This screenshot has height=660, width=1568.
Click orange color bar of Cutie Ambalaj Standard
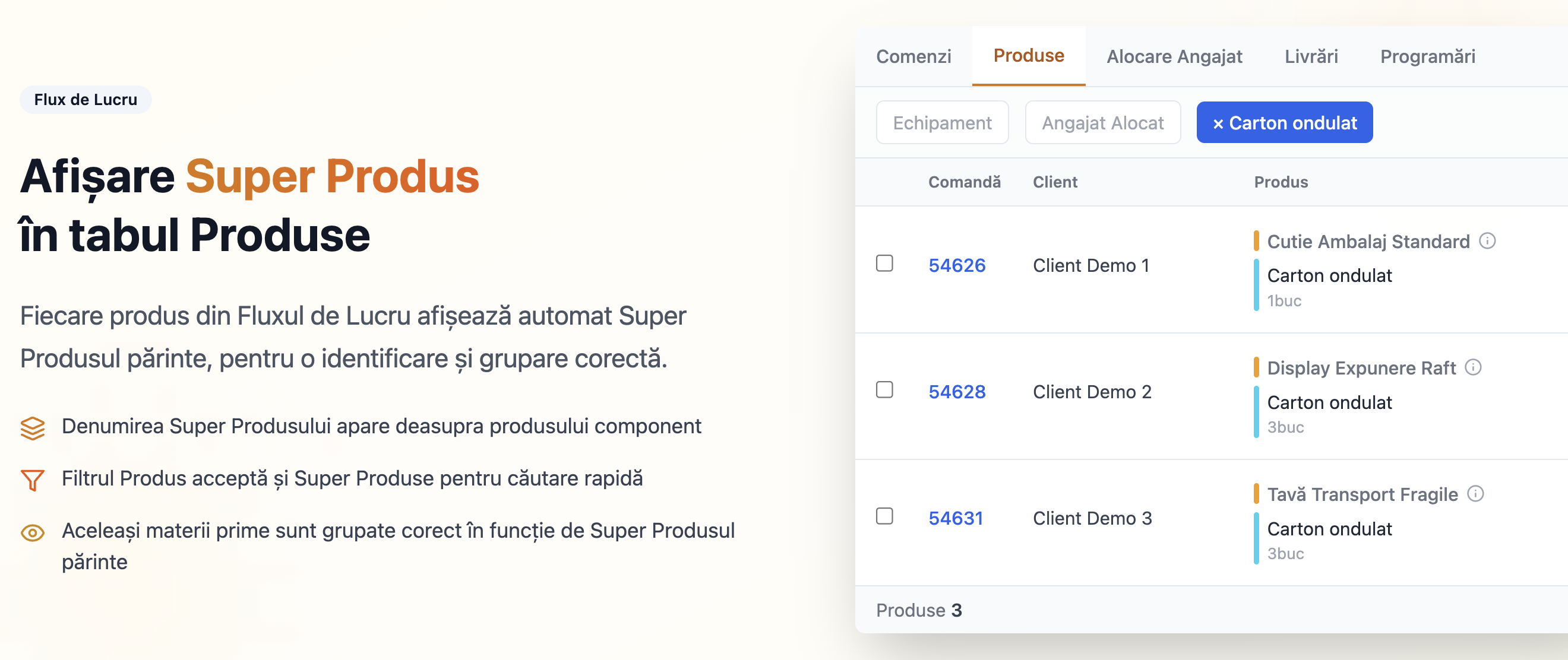click(x=1256, y=241)
